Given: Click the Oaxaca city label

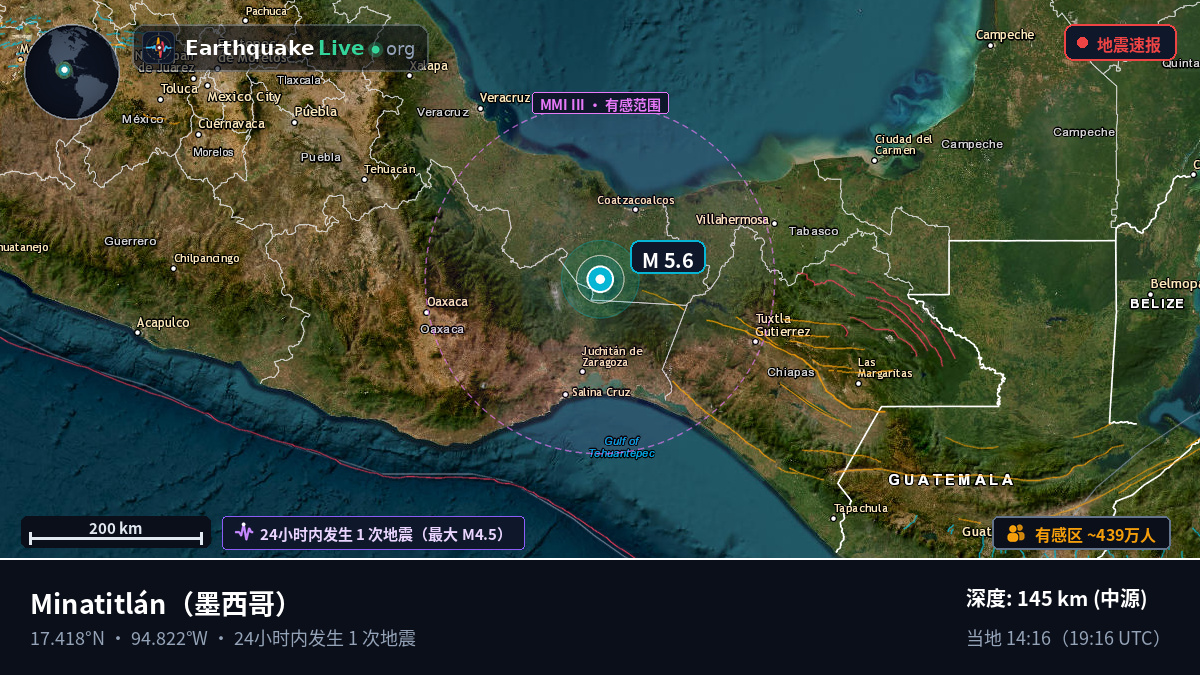Looking at the screenshot, I should pos(447,301).
